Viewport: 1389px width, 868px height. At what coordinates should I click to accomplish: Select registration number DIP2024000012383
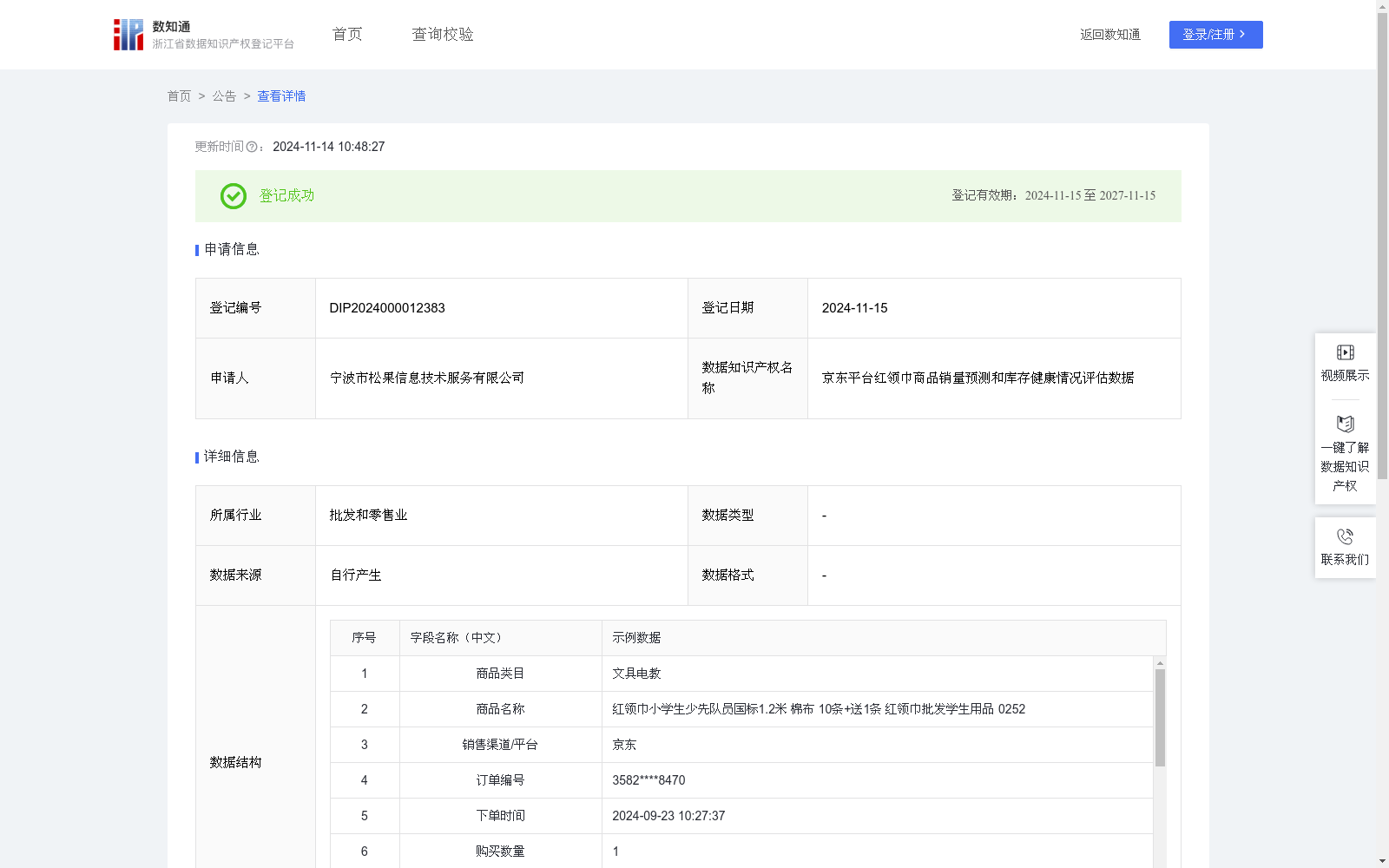(387, 308)
